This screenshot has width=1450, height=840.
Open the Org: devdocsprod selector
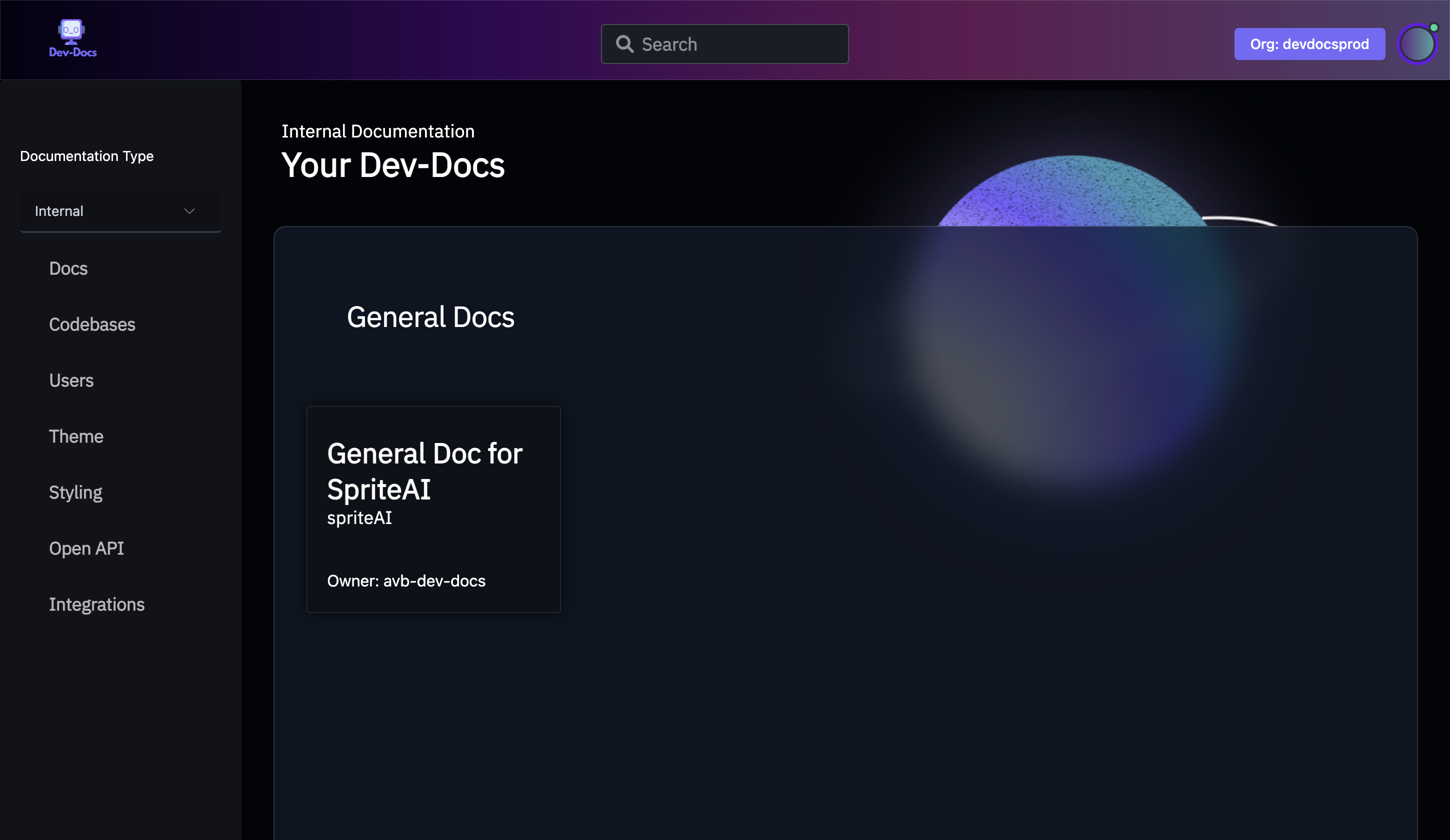pos(1309,43)
